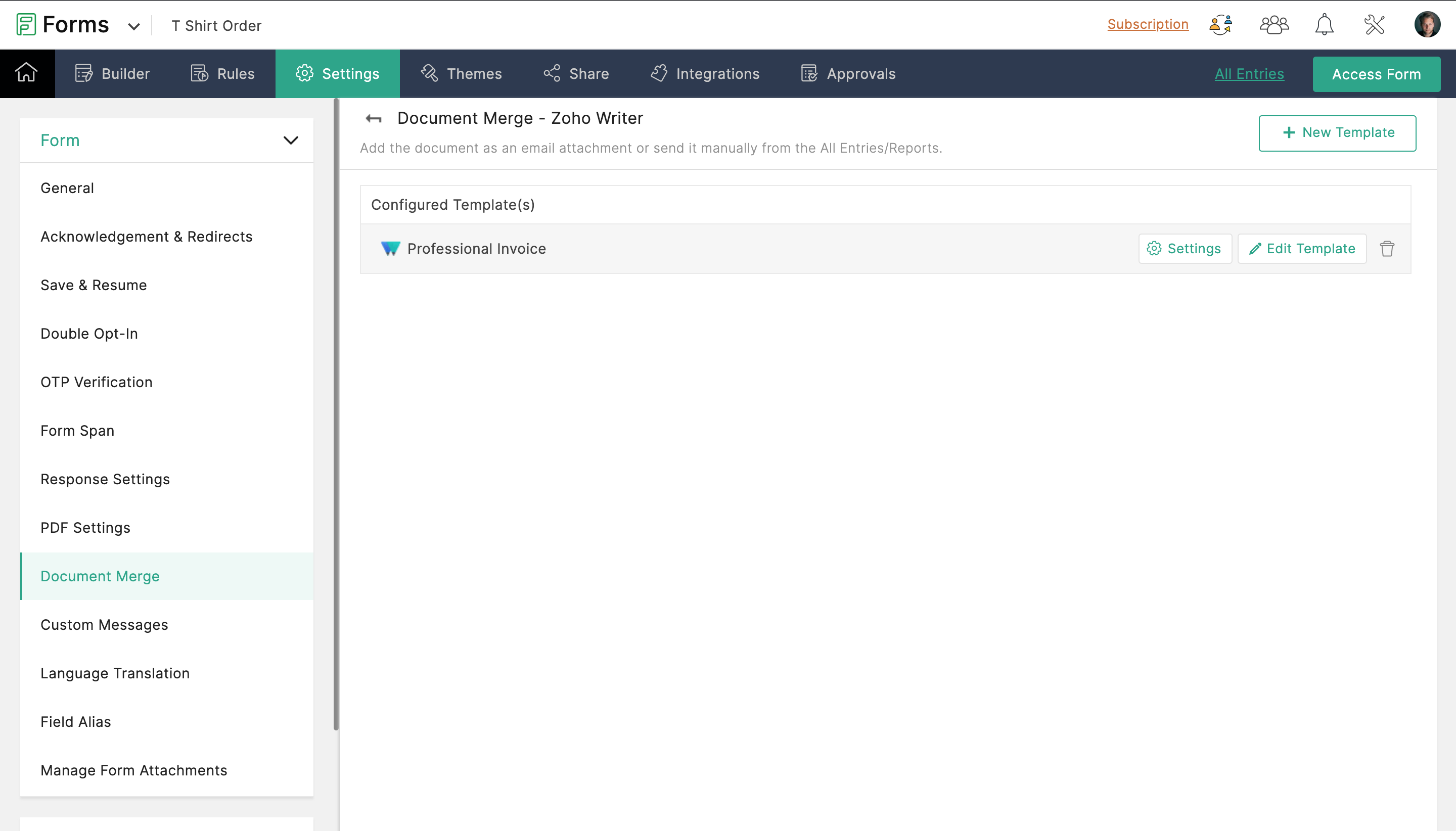
Task: Open notifications bell icon
Action: (x=1324, y=25)
